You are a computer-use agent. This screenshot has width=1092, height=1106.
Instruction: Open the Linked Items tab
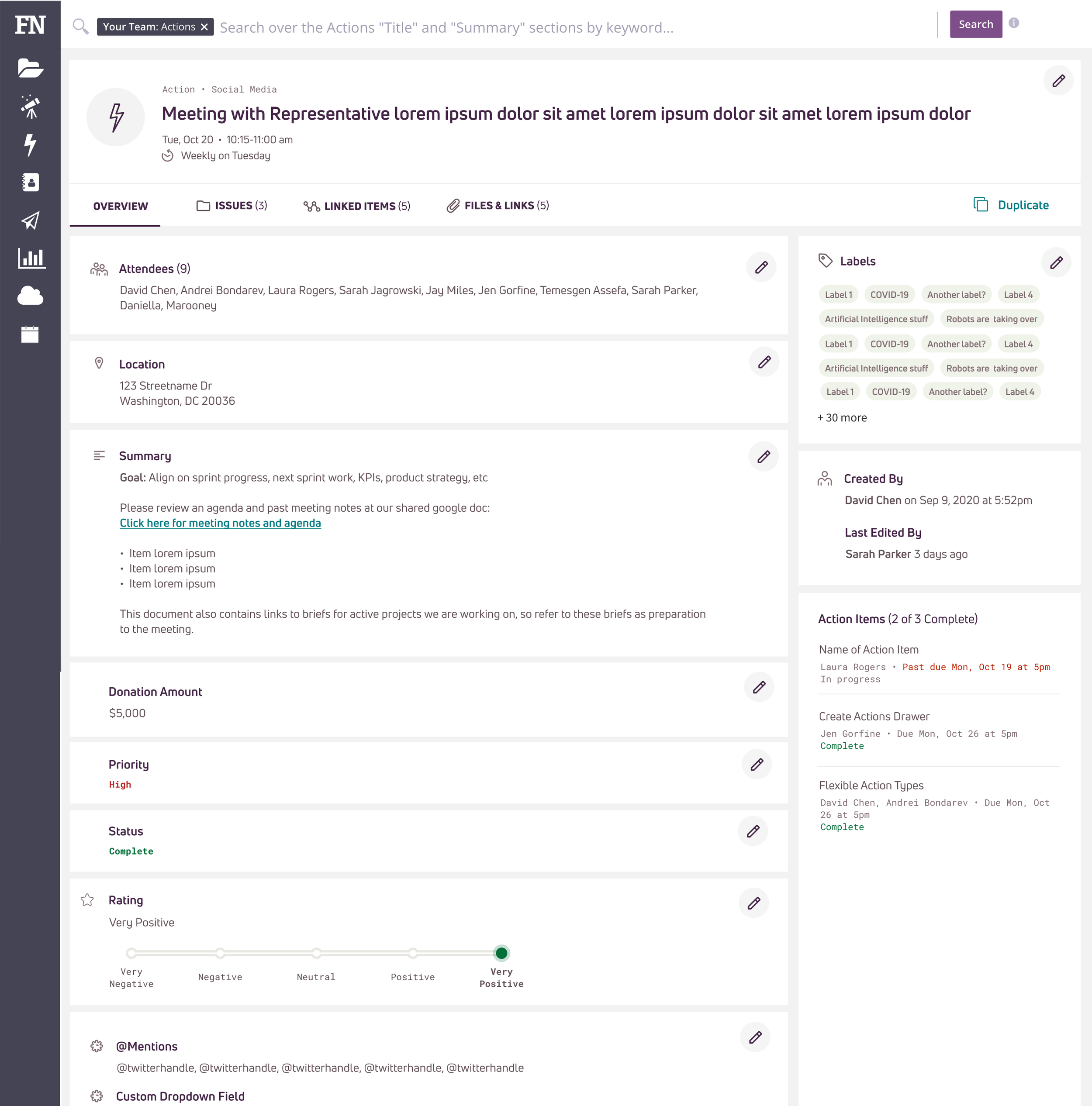tap(357, 206)
